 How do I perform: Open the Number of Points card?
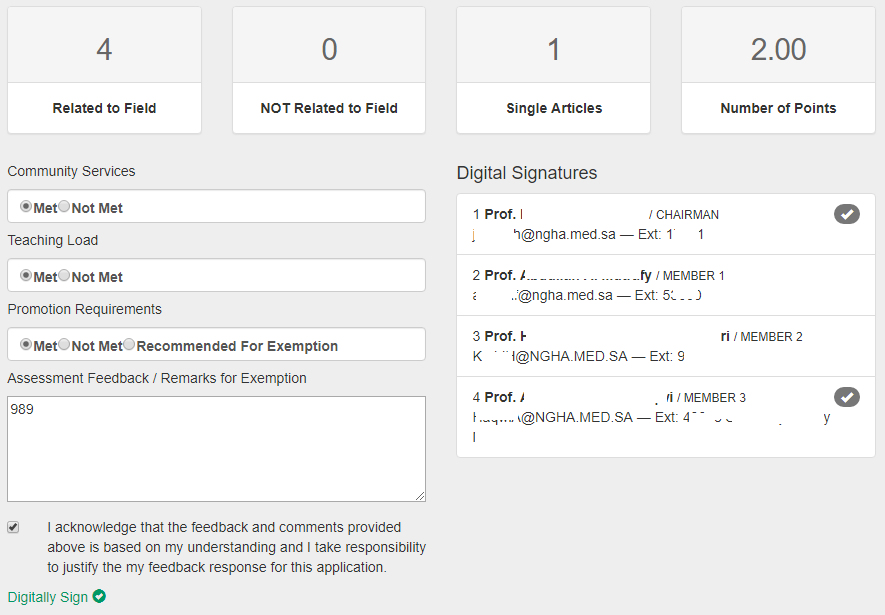point(778,70)
